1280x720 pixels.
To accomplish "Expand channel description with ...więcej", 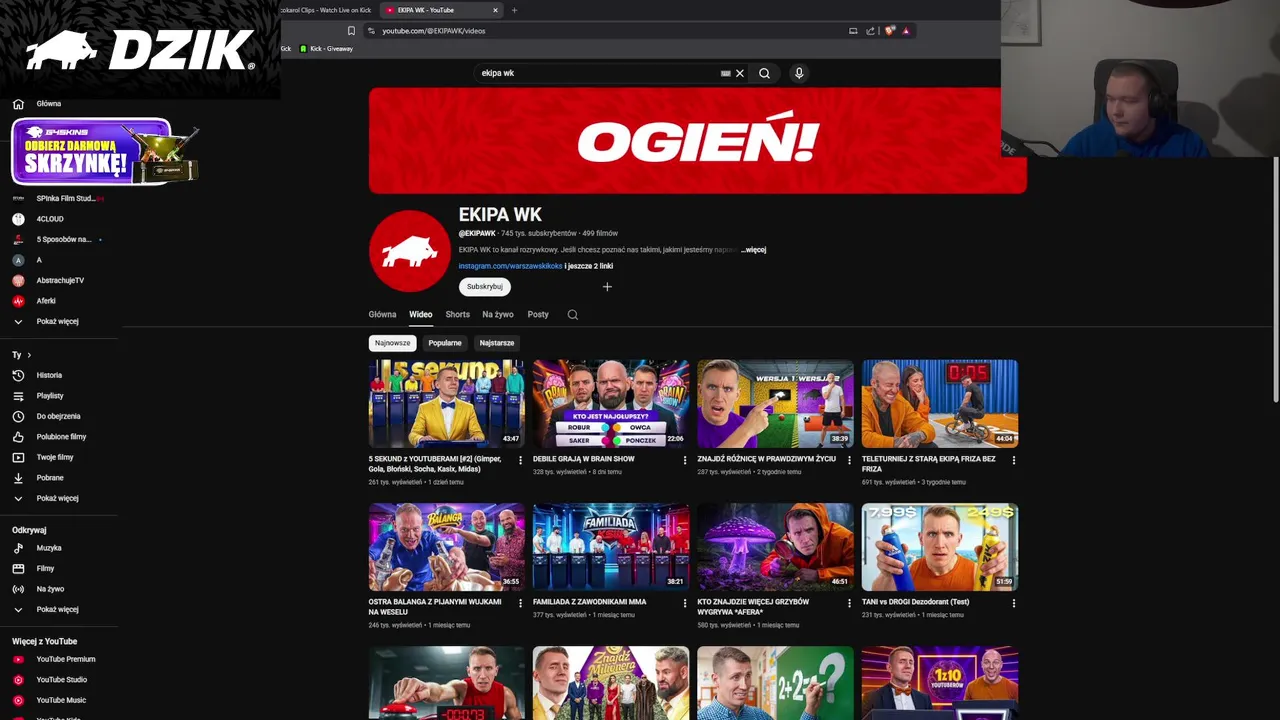I will point(754,250).
